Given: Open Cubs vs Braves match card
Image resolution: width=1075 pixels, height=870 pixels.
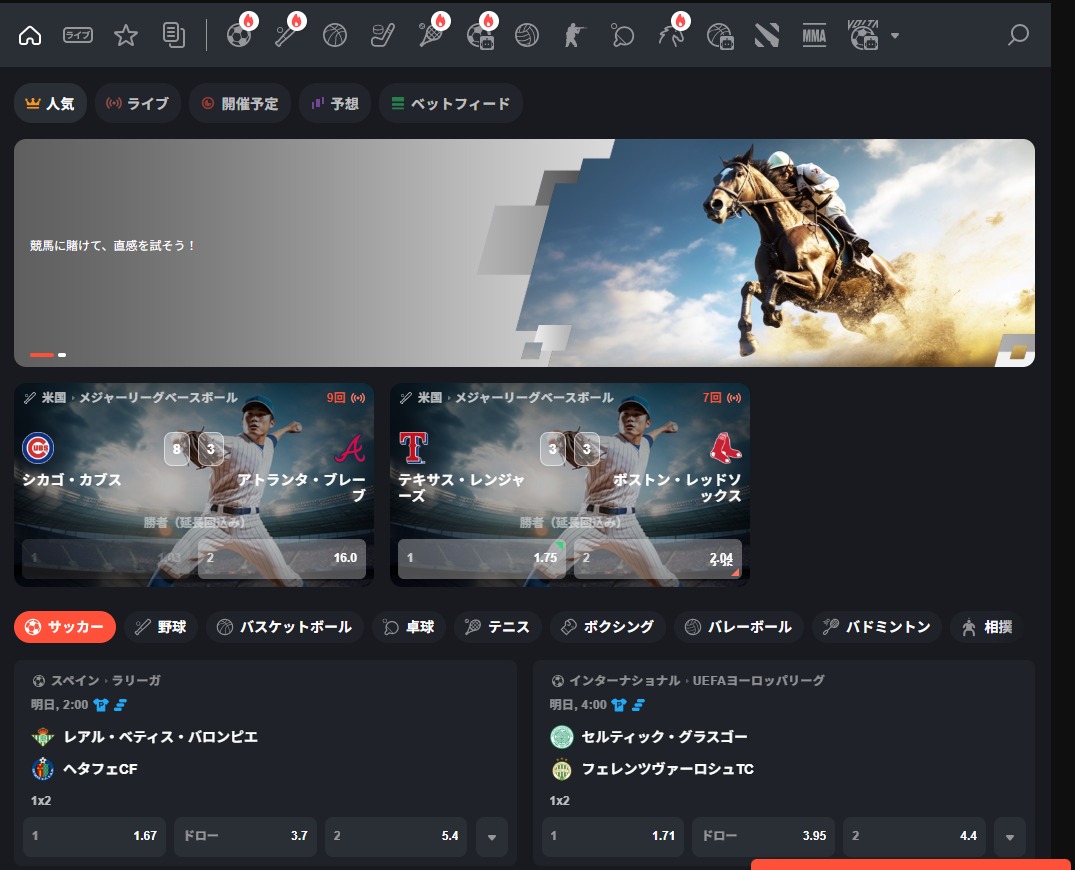Looking at the screenshot, I should (x=194, y=485).
